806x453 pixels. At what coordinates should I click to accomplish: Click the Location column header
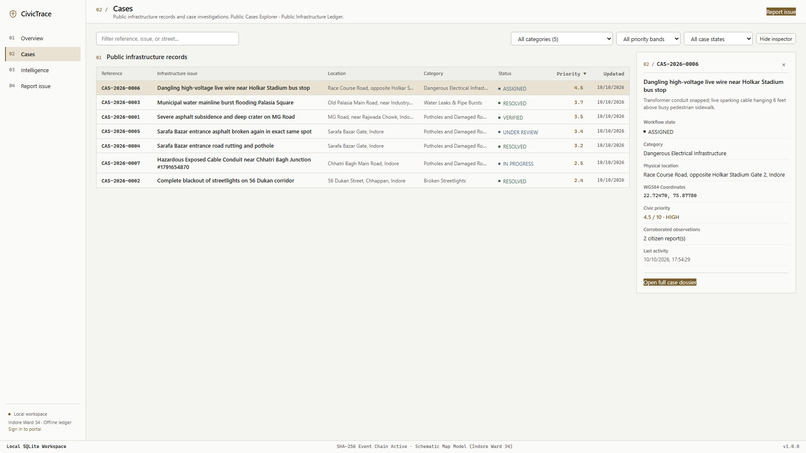tap(337, 74)
